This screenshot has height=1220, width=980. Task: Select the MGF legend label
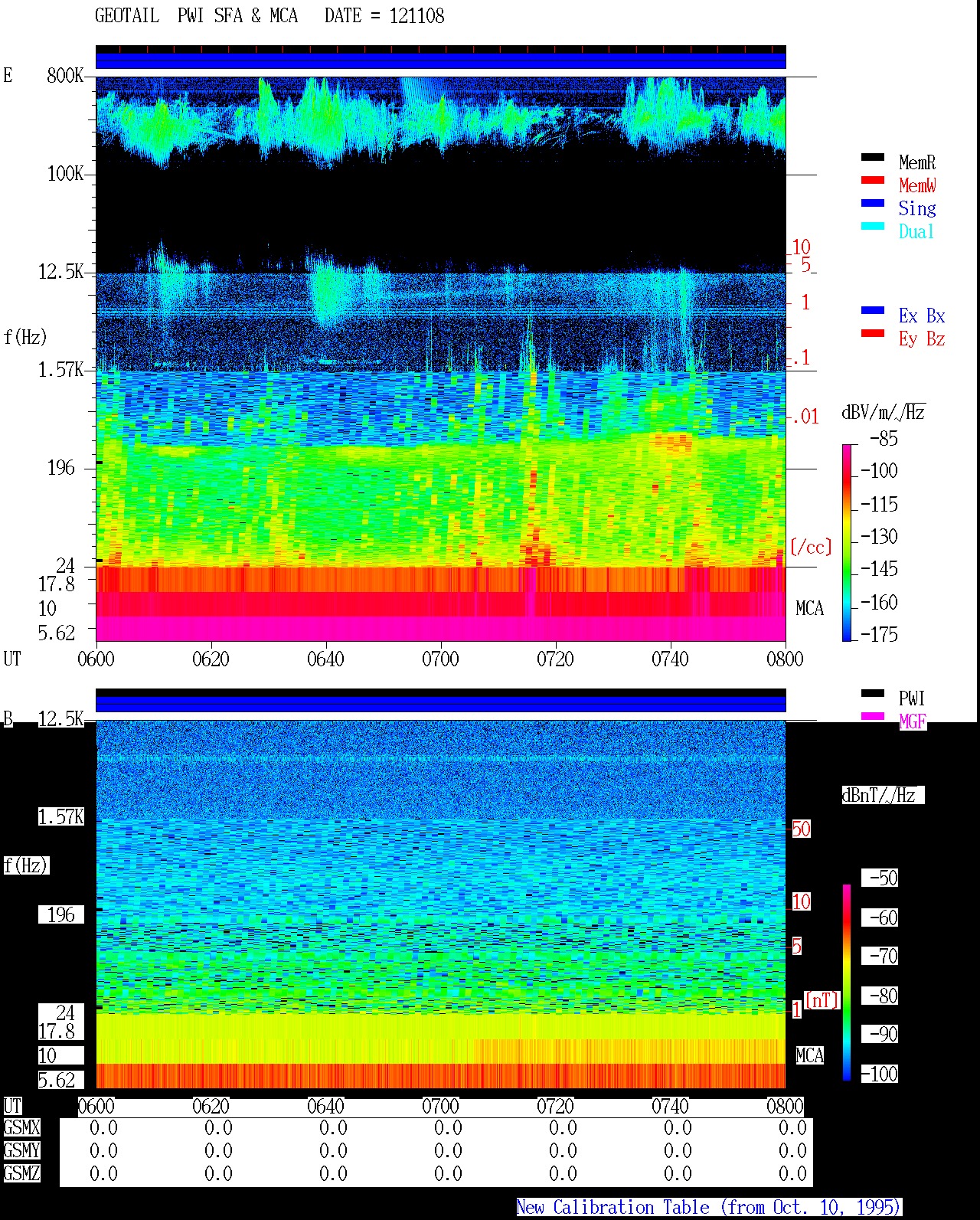913,721
